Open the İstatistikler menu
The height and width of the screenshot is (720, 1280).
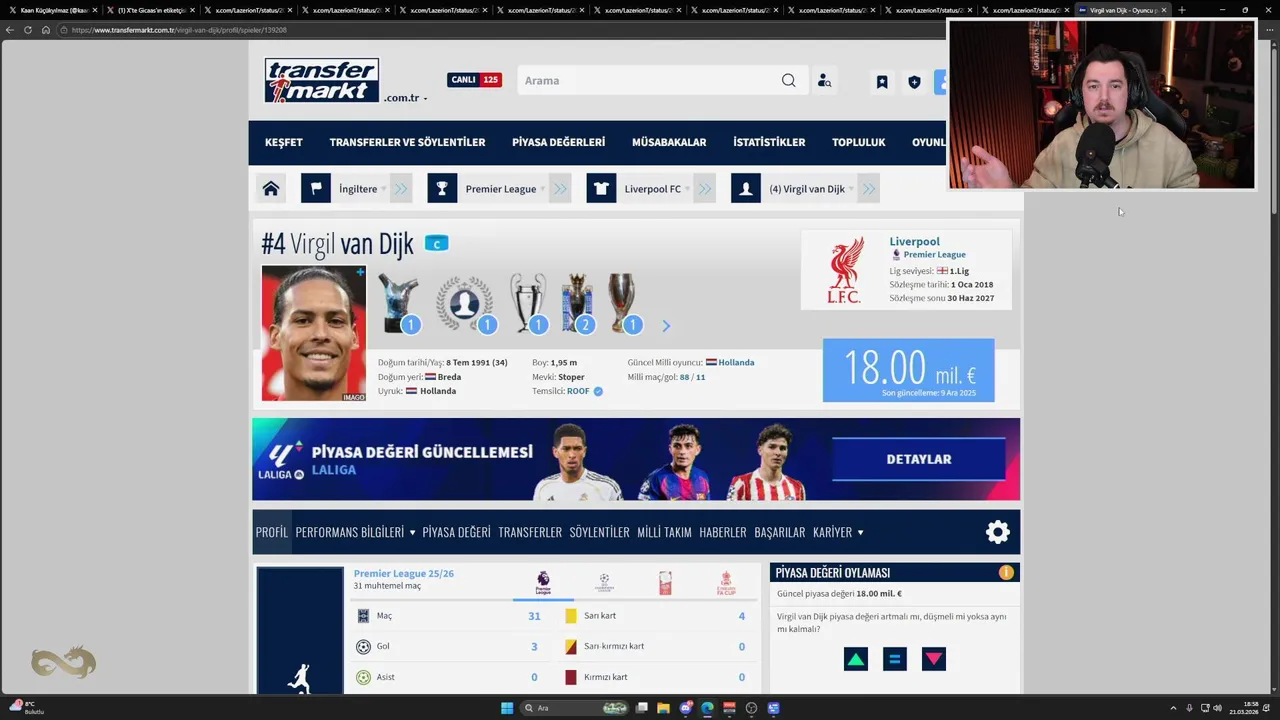click(x=769, y=142)
